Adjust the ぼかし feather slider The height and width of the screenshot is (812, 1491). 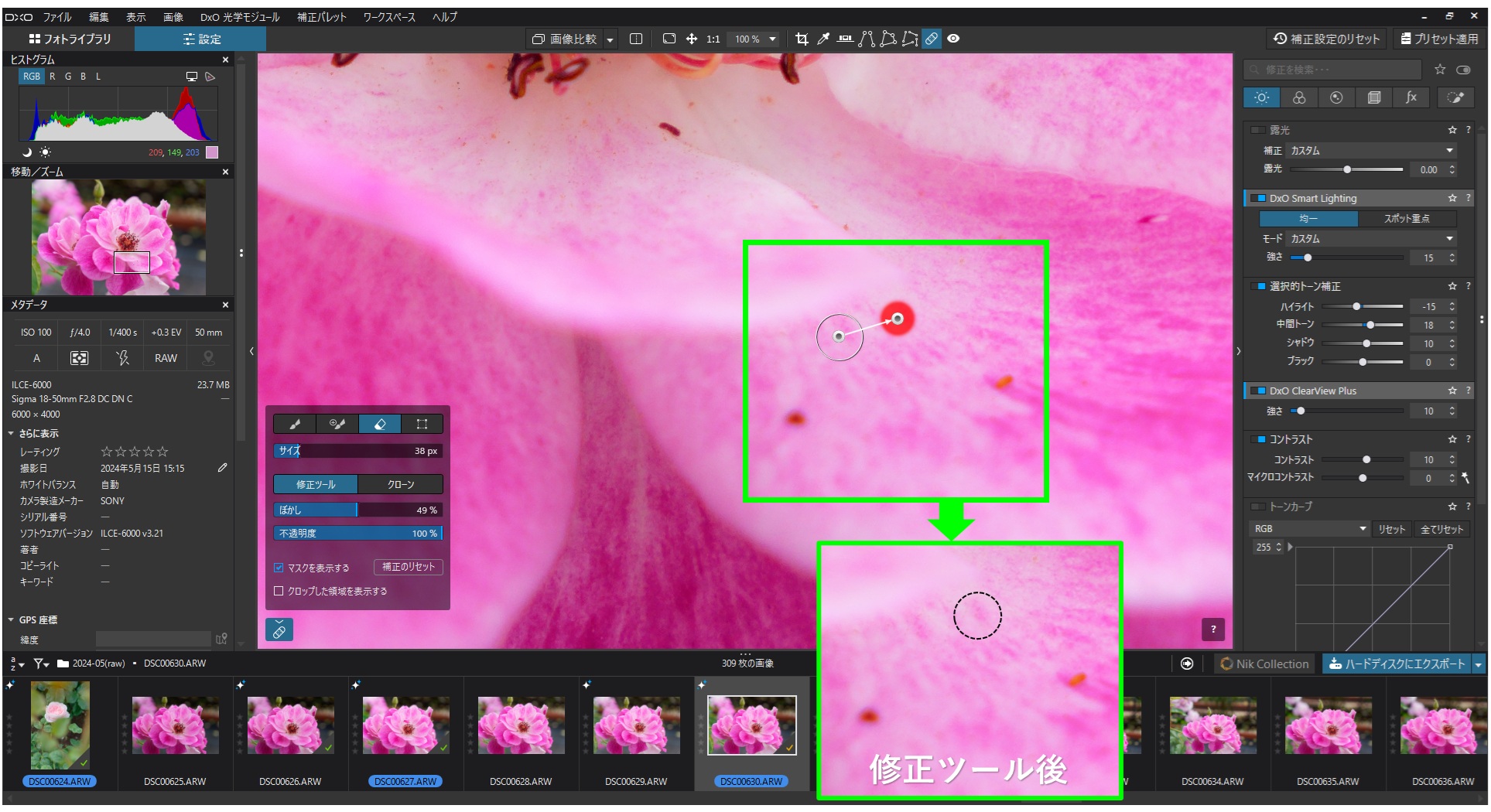coord(357,510)
